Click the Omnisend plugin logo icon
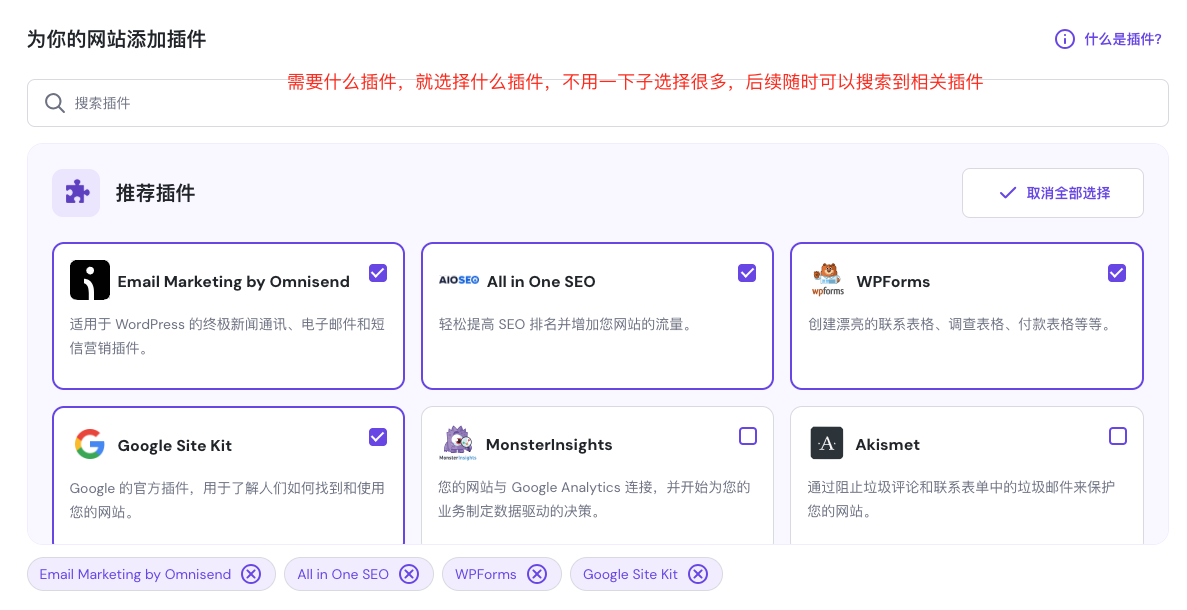The width and height of the screenshot is (1187, 610). pos(90,280)
